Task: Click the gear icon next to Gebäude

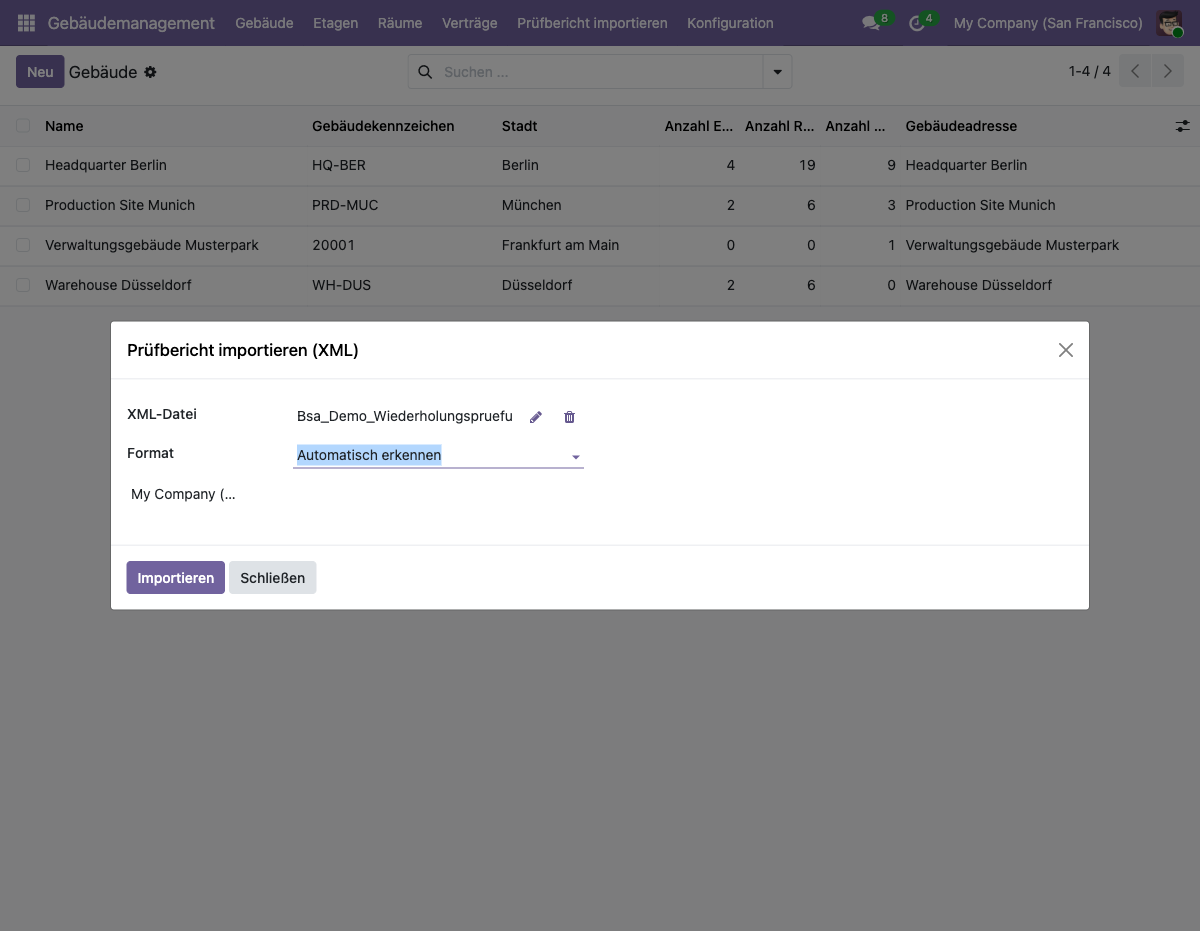Action: 150,72
